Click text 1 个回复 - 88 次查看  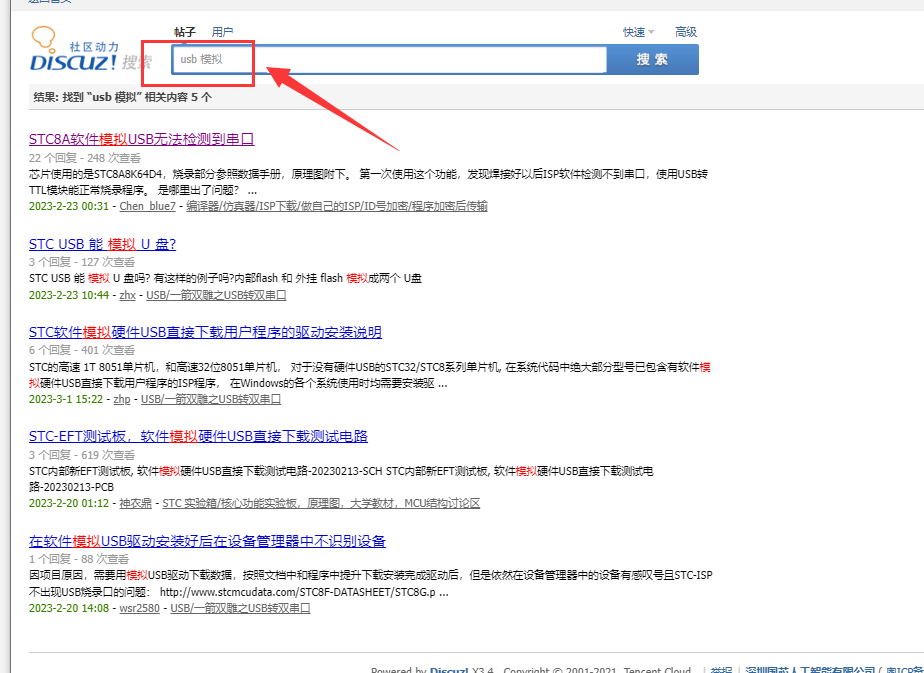click(x=79, y=559)
